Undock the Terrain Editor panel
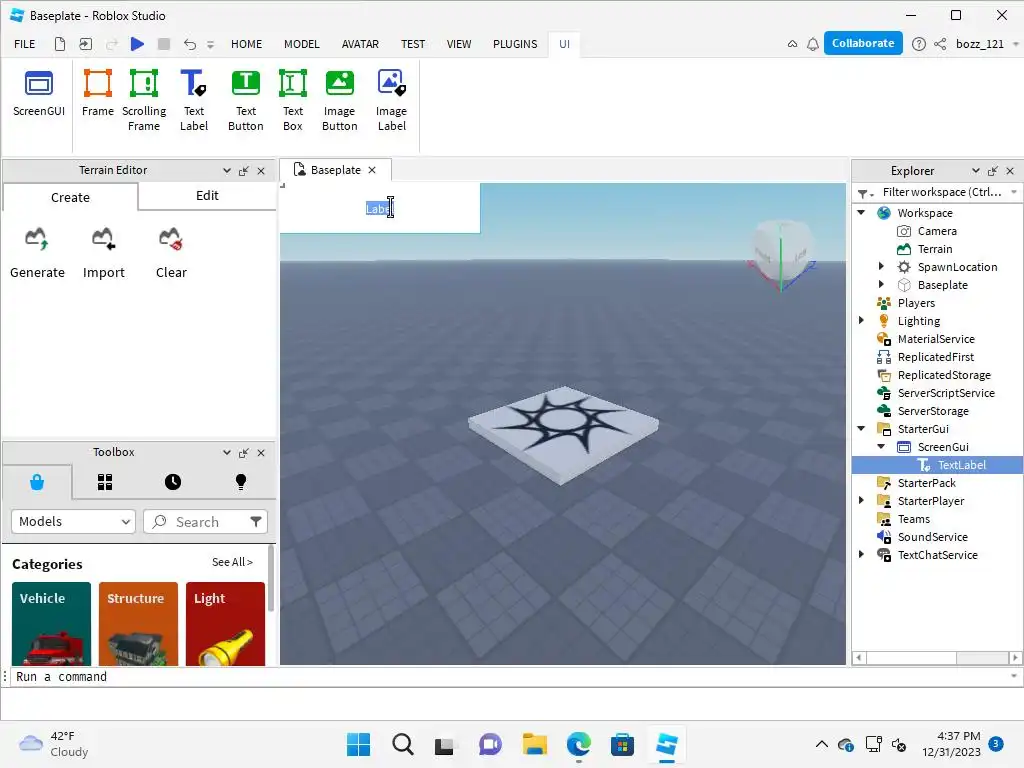Screen dimensions: 1024x768 pos(244,170)
